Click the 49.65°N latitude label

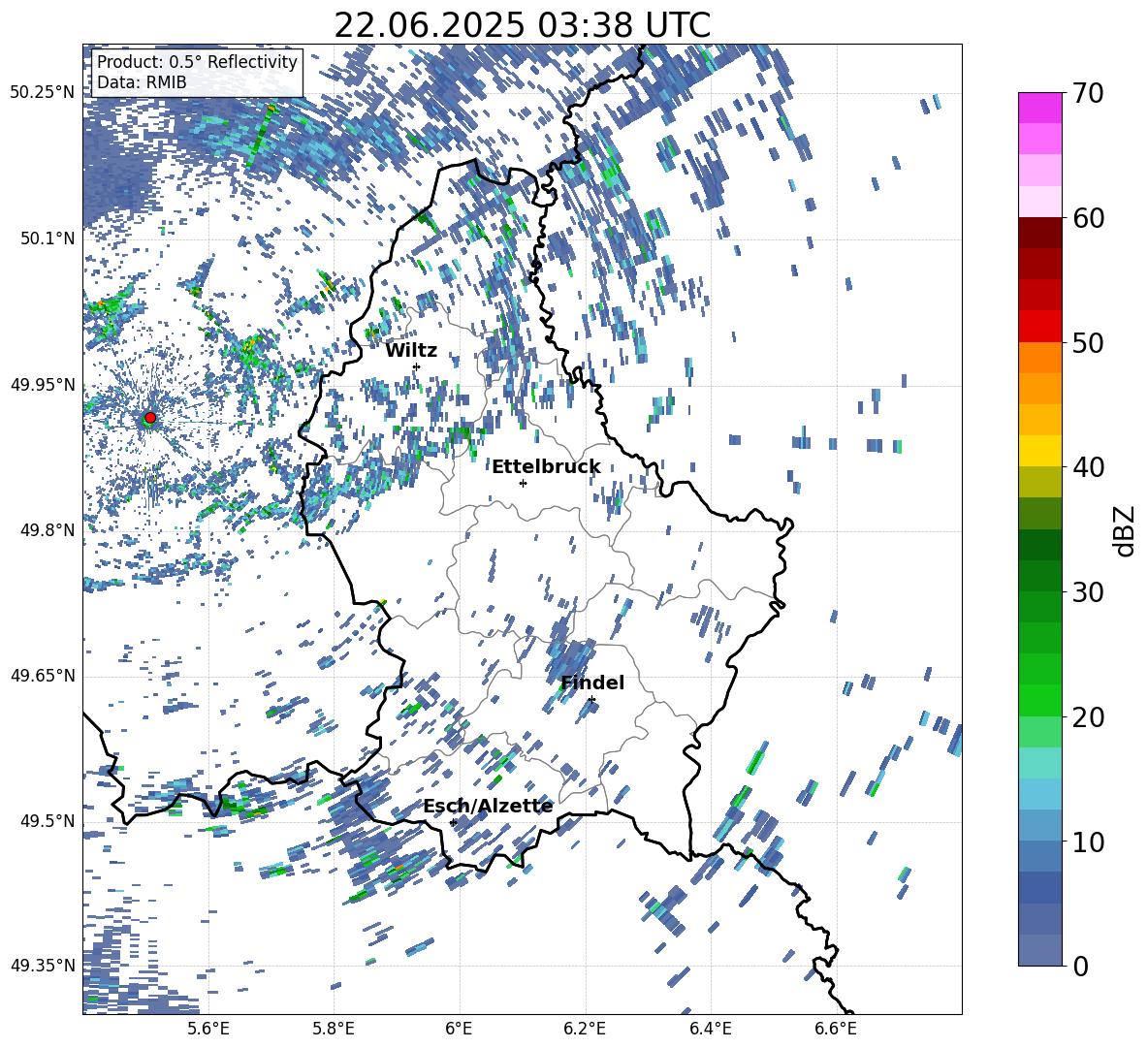(43, 676)
